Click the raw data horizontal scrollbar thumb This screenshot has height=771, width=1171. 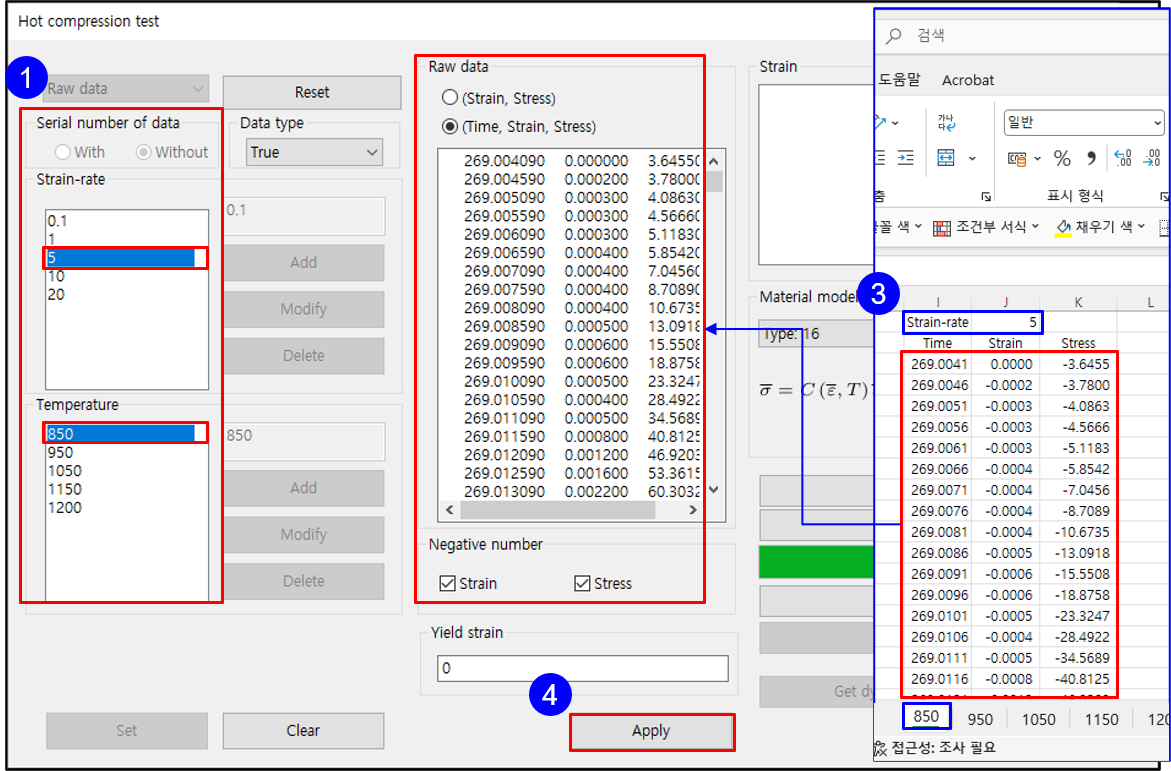pos(557,510)
